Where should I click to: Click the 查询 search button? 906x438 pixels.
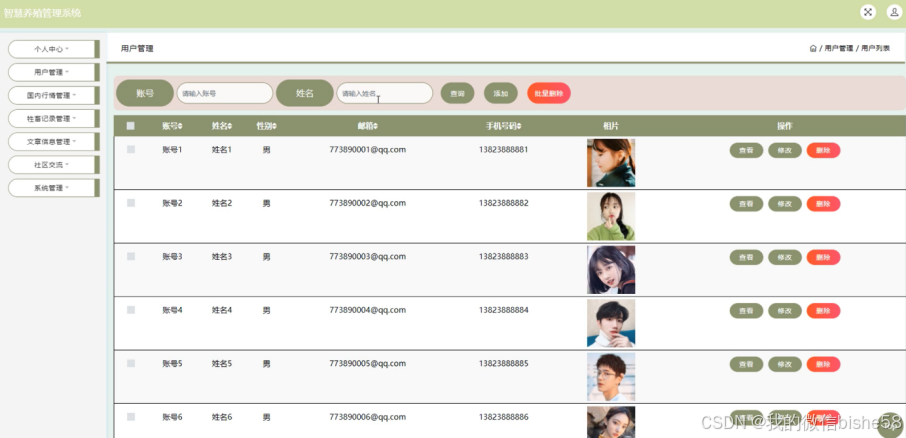tap(457, 93)
